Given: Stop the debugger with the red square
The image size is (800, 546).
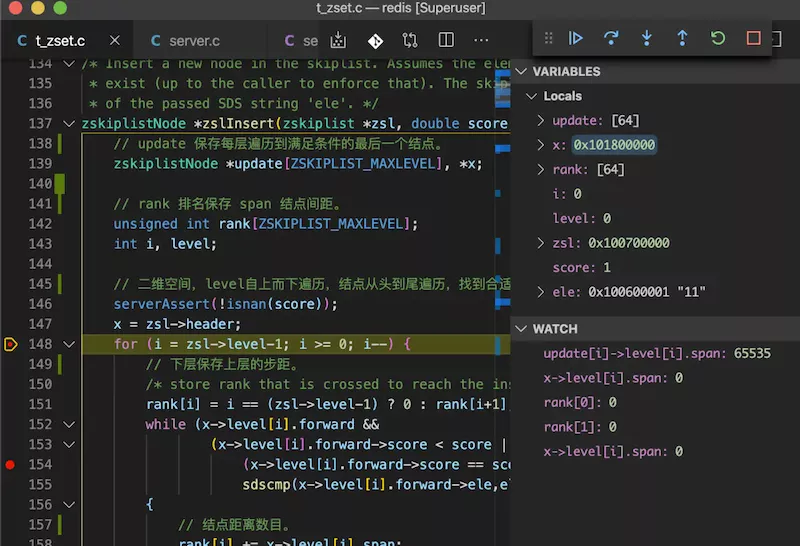Looking at the screenshot, I should 754,38.
